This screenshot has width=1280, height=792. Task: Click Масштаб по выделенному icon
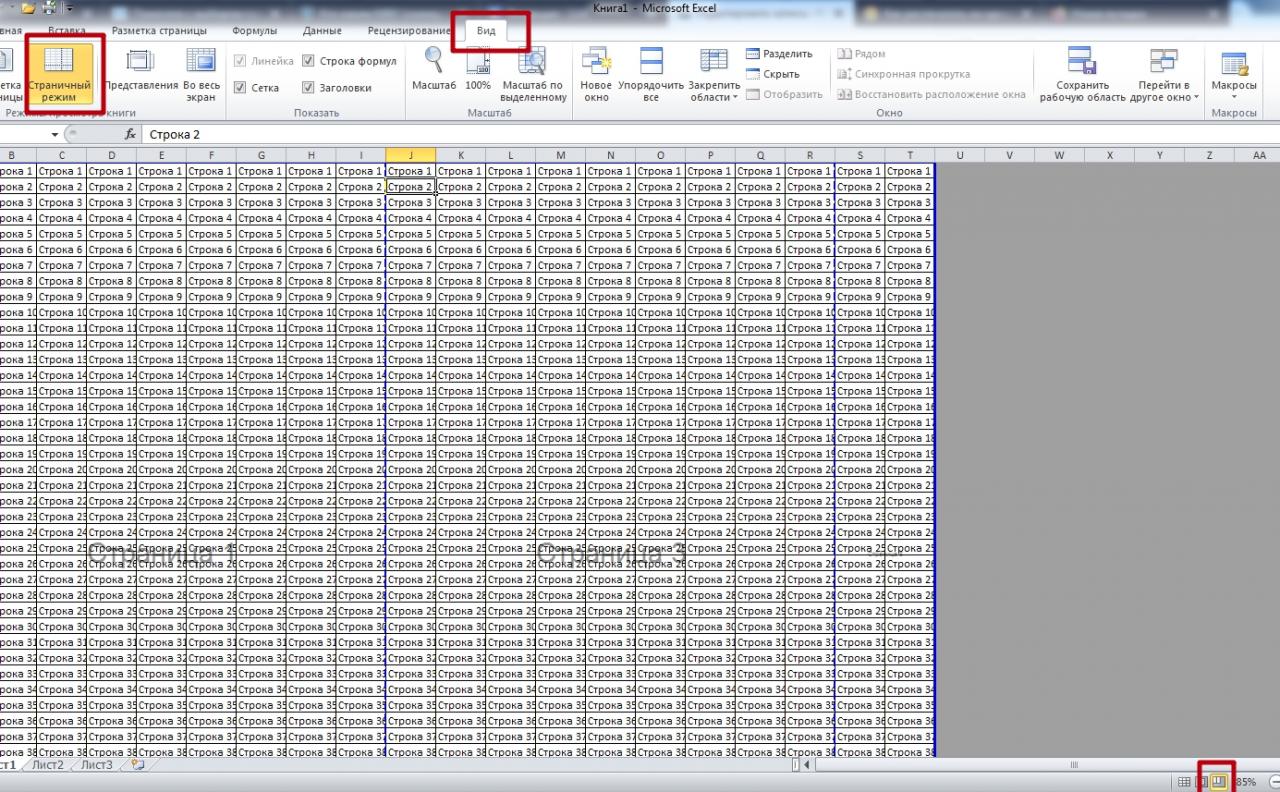tap(533, 72)
